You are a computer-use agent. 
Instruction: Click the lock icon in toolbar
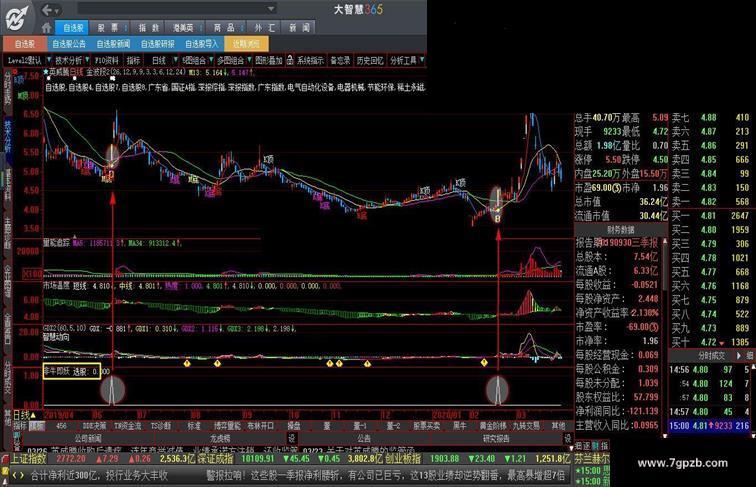pyautogui.click(x=290, y=60)
